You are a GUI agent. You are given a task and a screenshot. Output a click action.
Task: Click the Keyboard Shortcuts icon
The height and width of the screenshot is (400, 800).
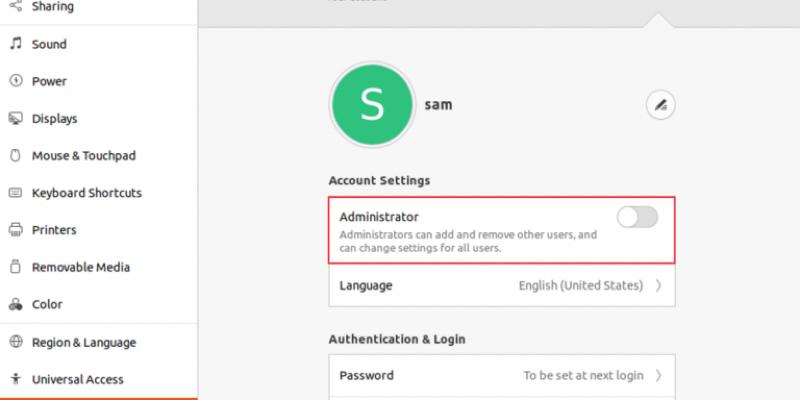pos(15,193)
